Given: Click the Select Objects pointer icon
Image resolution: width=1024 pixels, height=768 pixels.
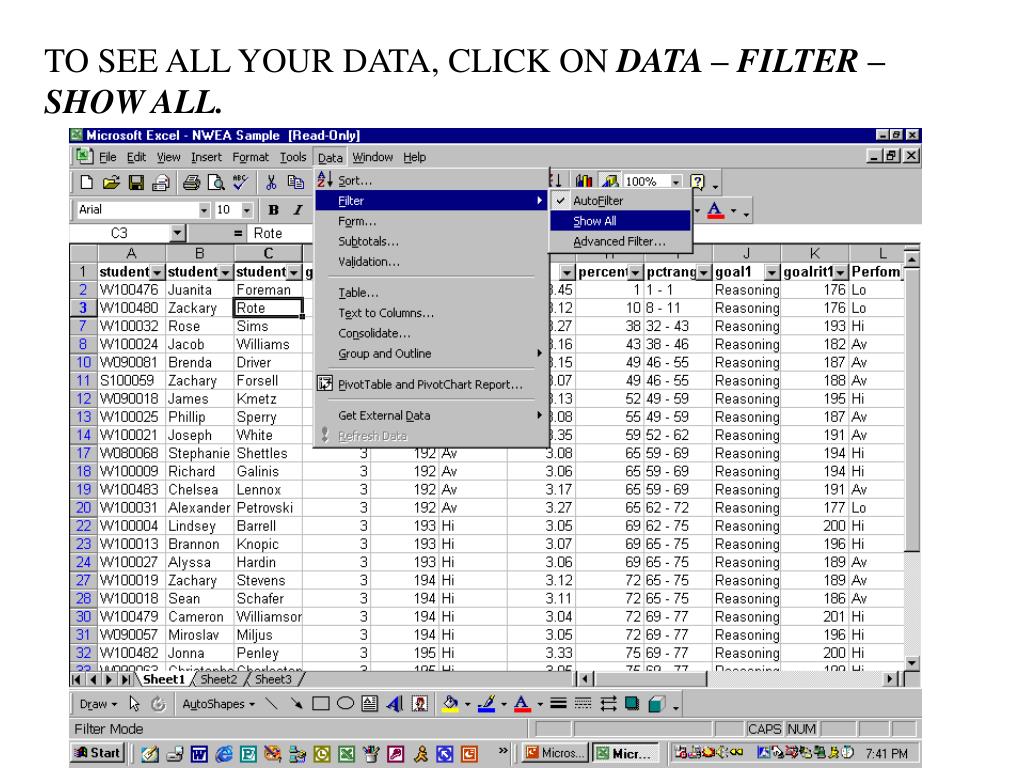Looking at the screenshot, I should tap(135, 703).
